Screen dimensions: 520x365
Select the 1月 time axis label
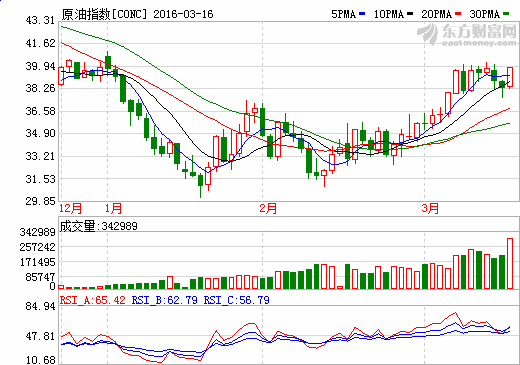point(113,208)
